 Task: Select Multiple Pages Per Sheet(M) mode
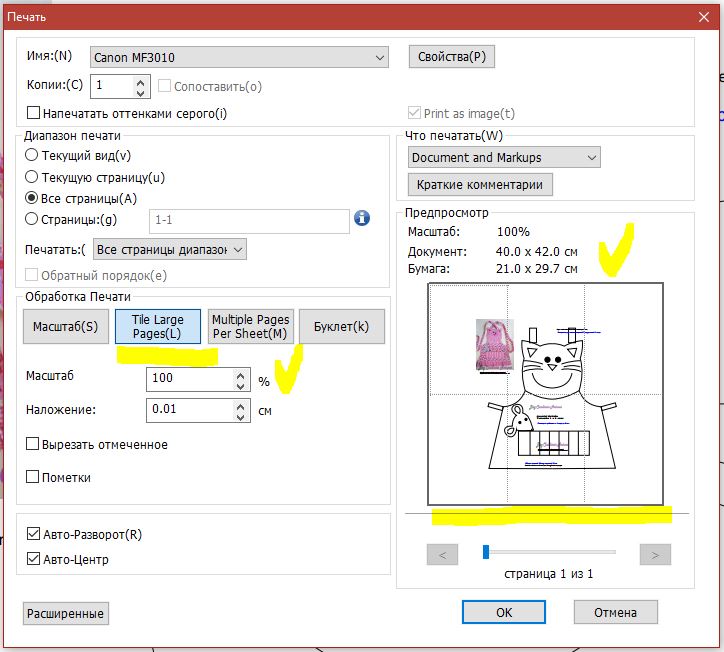[x=251, y=326]
